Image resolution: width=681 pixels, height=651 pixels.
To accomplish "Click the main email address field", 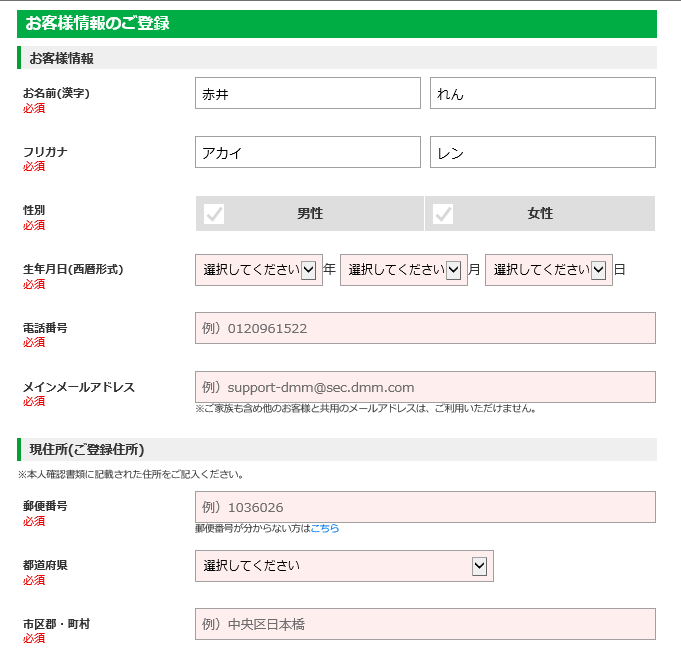I will click(425, 387).
